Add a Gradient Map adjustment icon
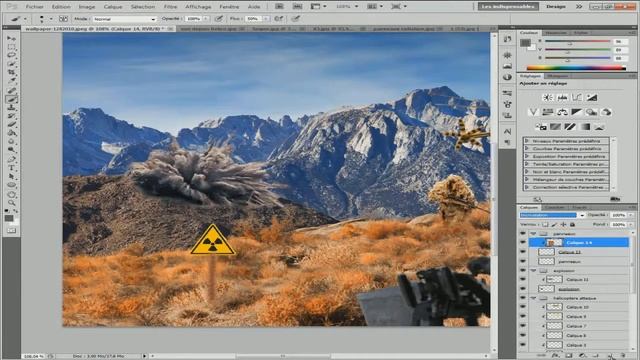This screenshot has height=360, width=640. click(585, 127)
